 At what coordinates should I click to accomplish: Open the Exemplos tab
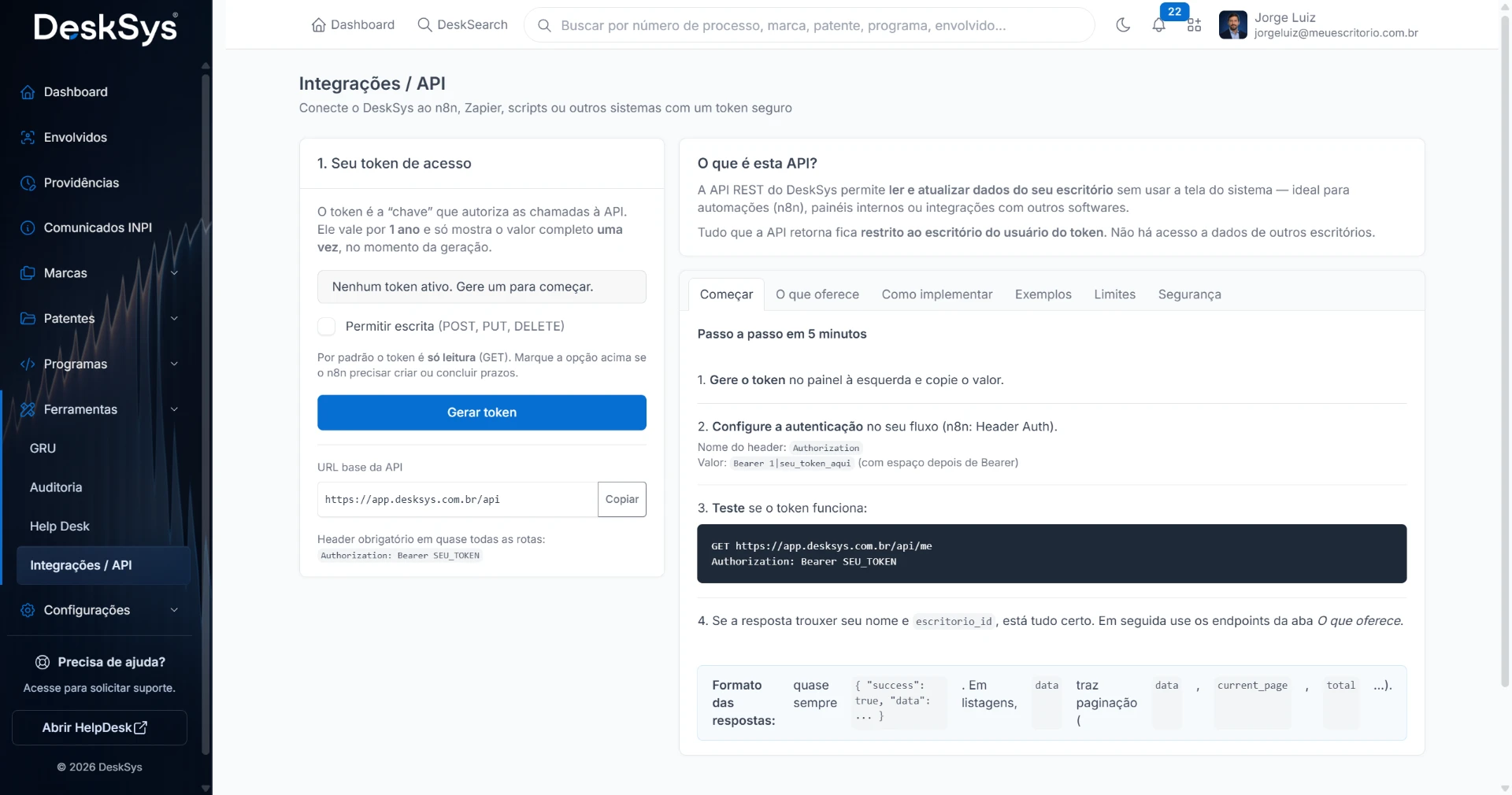pyautogui.click(x=1043, y=294)
